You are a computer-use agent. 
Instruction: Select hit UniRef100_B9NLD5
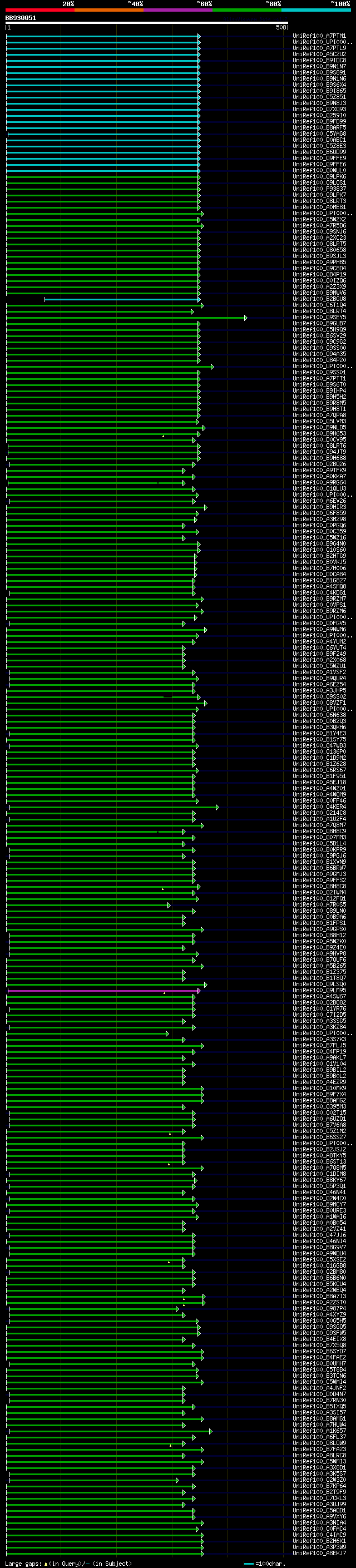click(319, 427)
